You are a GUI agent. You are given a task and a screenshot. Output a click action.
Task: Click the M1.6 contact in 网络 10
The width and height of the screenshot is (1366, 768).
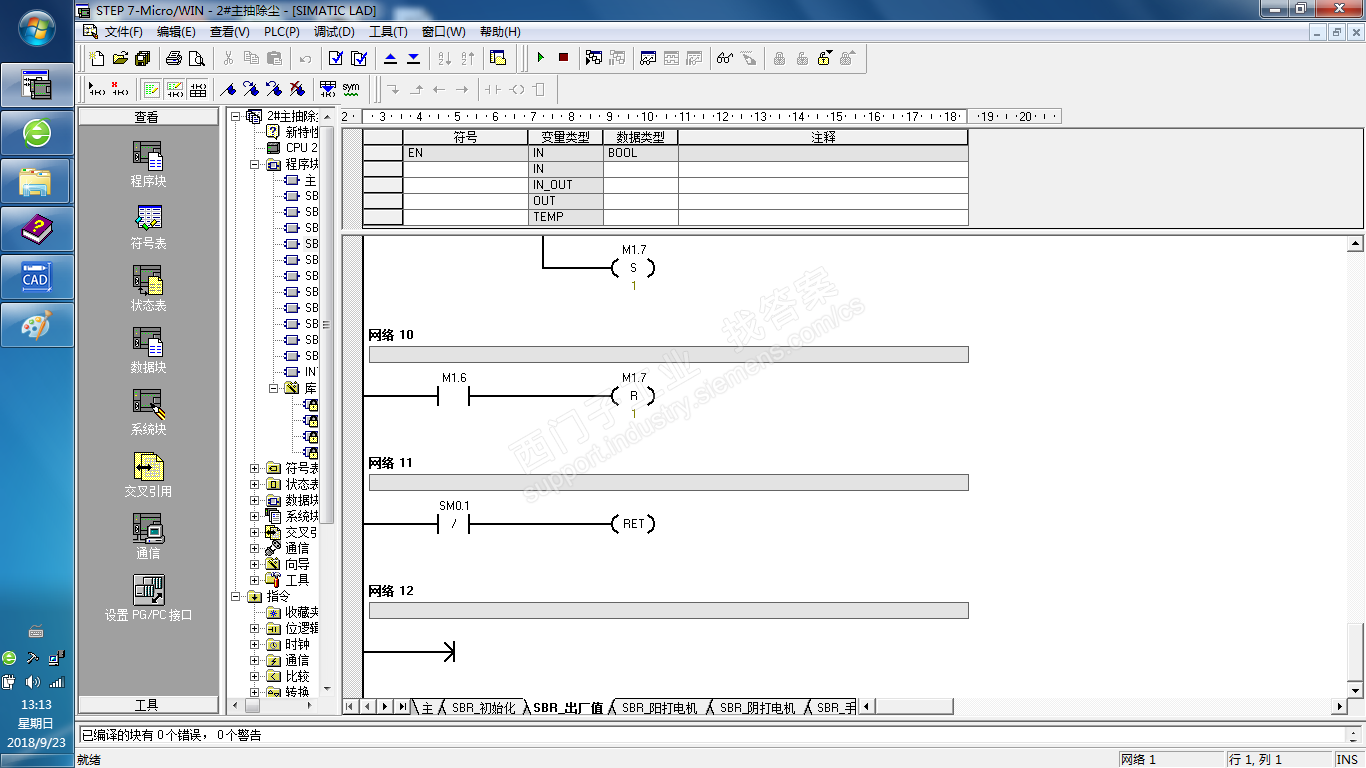pos(454,396)
